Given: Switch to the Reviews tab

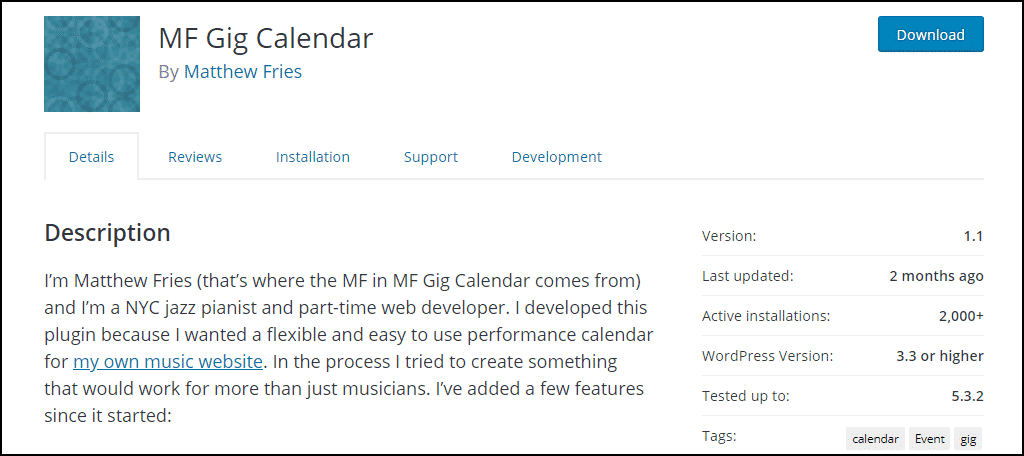Looking at the screenshot, I should (x=195, y=157).
